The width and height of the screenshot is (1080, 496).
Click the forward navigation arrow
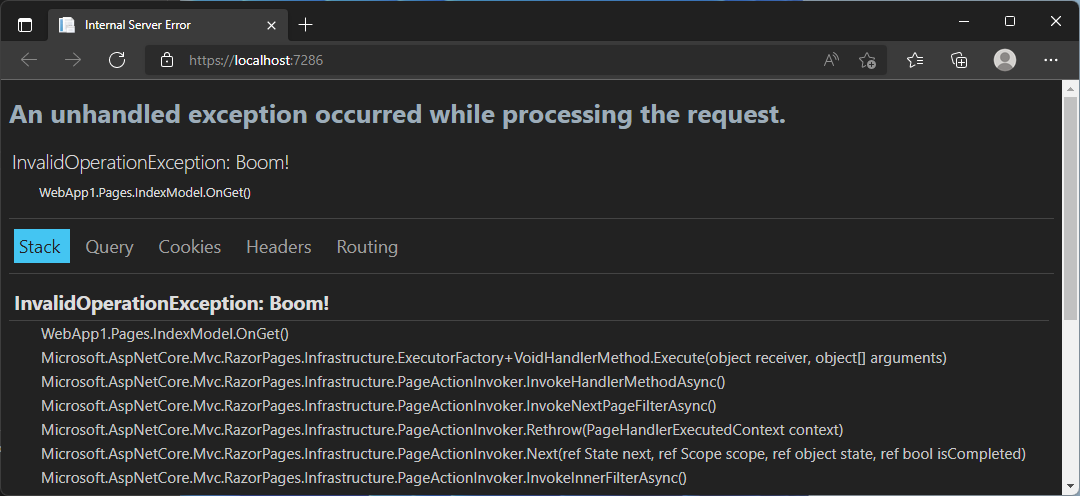pos(72,60)
